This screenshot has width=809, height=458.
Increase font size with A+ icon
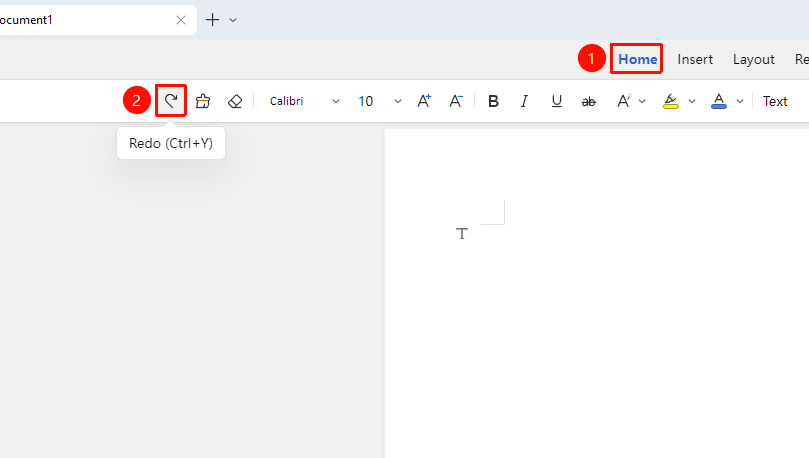click(424, 101)
